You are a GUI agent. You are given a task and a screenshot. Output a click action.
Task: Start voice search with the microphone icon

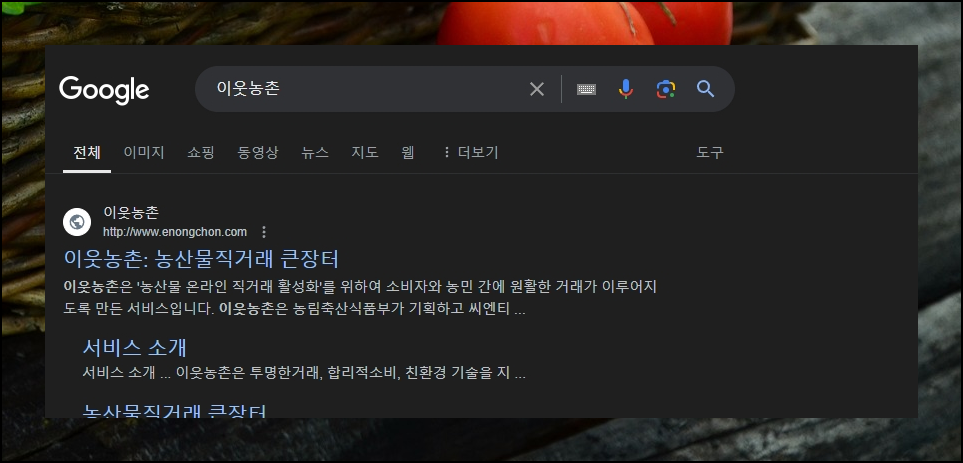pos(625,90)
